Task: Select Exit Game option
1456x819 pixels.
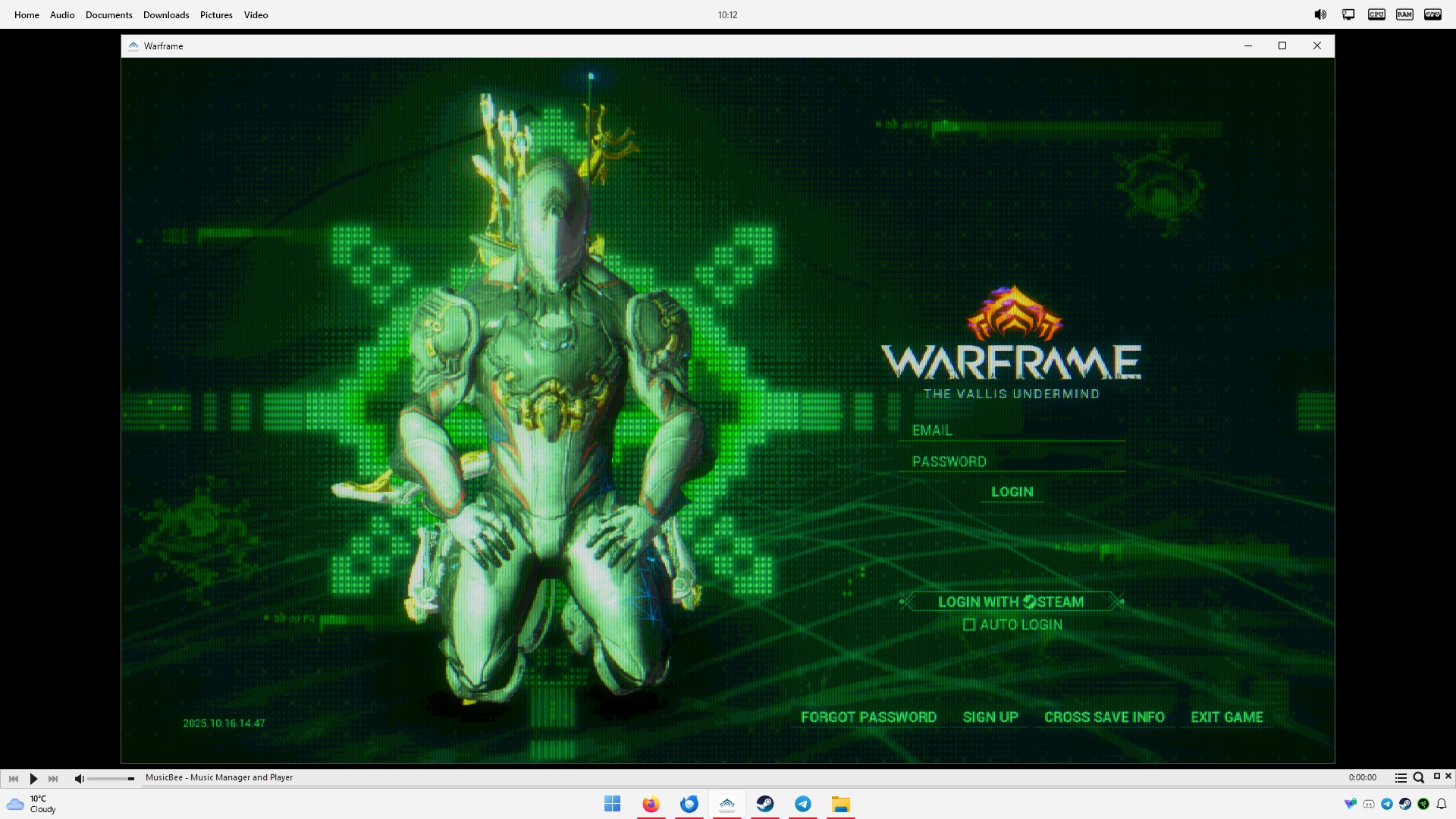Action: [1226, 717]
